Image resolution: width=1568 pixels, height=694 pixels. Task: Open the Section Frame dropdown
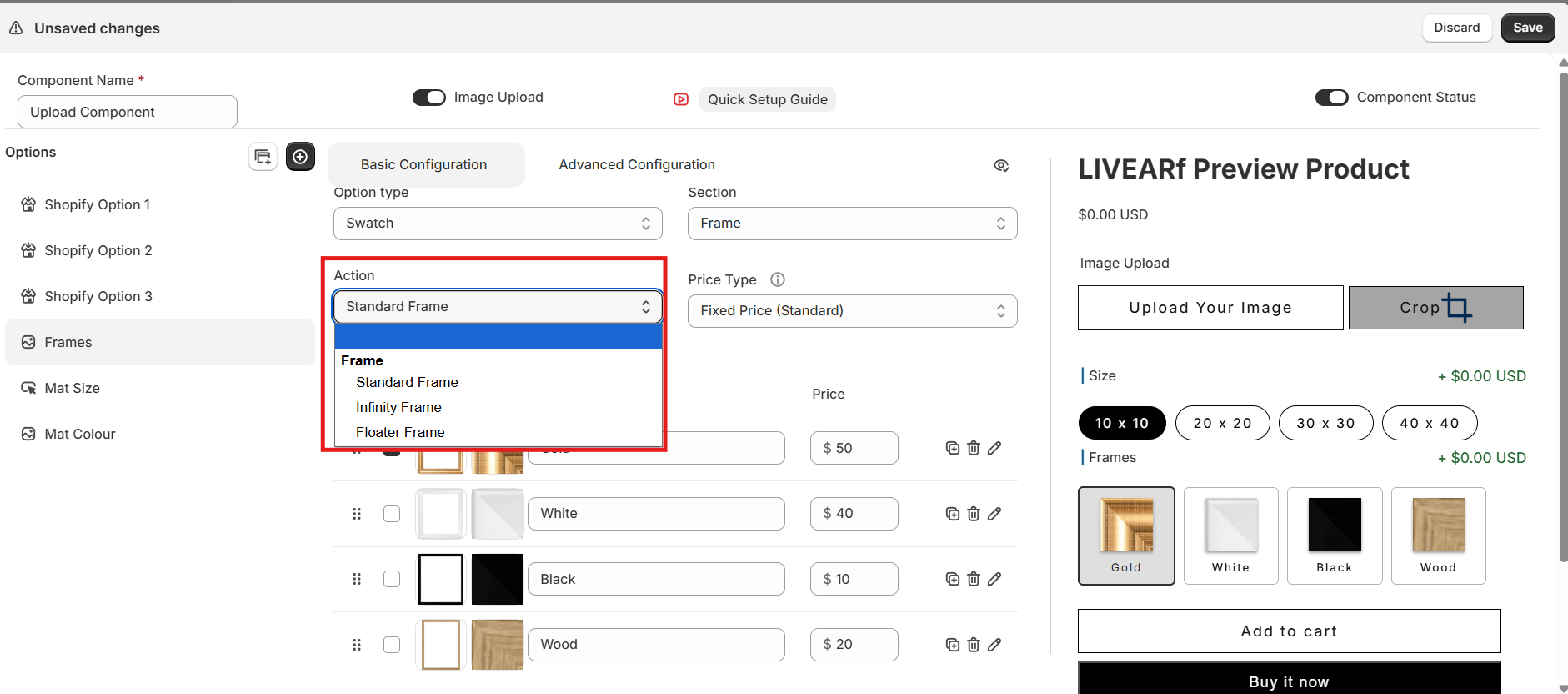852,224
